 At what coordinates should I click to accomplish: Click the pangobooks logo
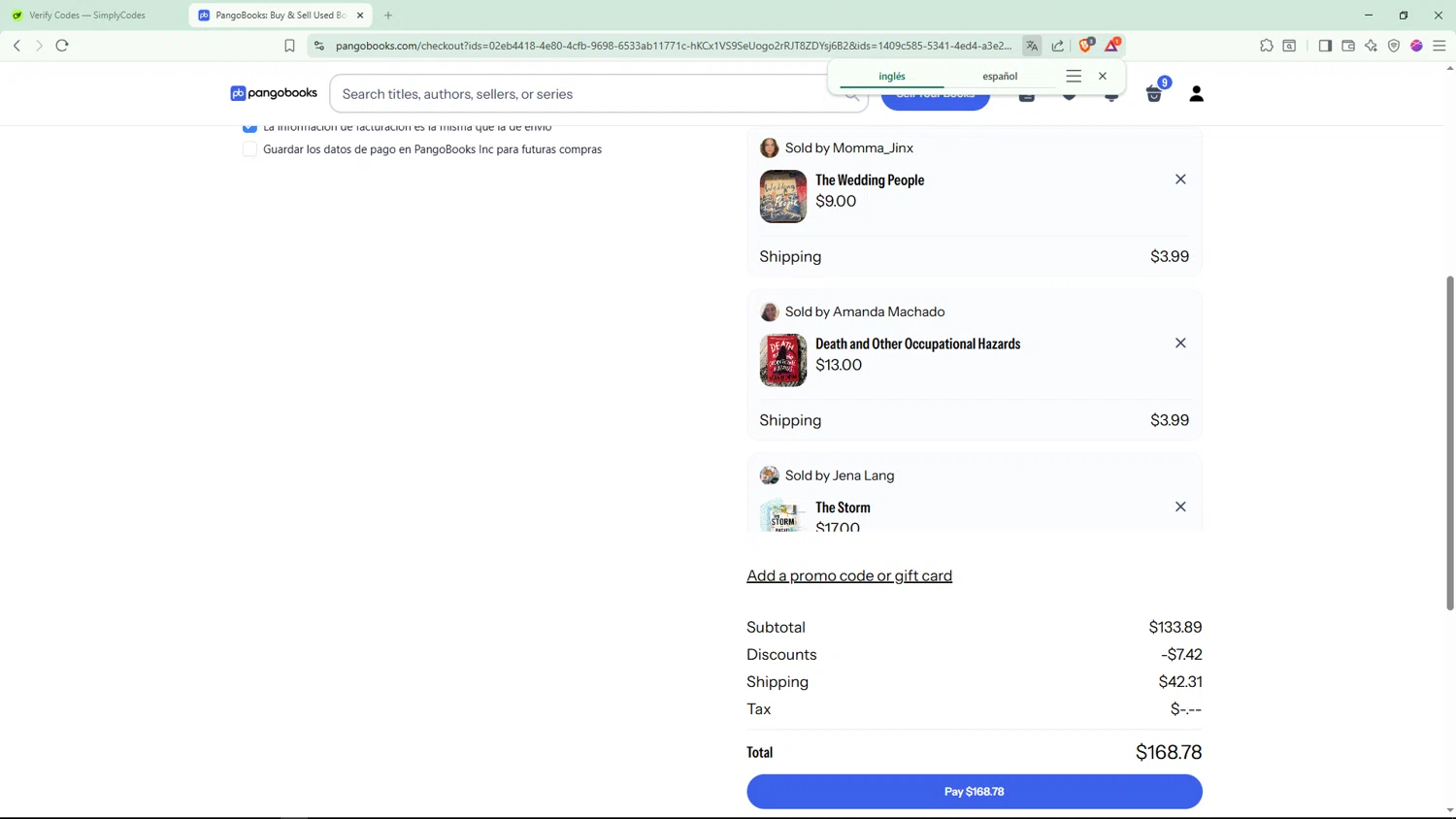click(274, 93)
